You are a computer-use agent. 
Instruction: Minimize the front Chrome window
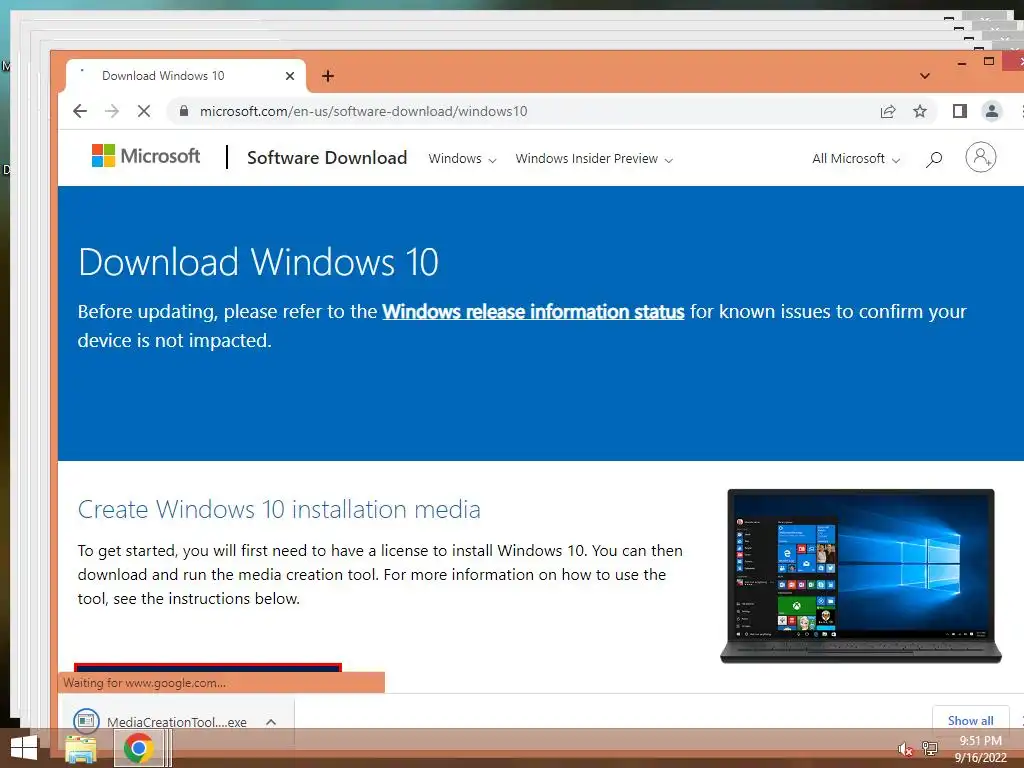[x=961, y=63]
